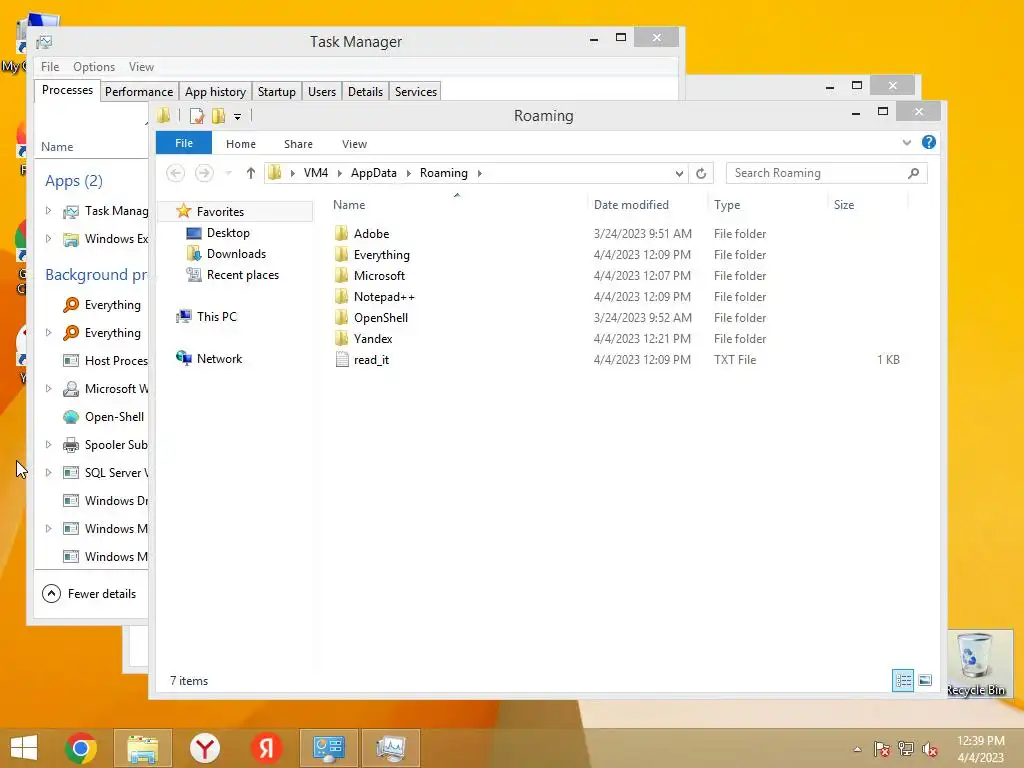Open the Adobe folder
This screenshot has height=768, width=1024.
pyautogui.click(x=371, y=234)
